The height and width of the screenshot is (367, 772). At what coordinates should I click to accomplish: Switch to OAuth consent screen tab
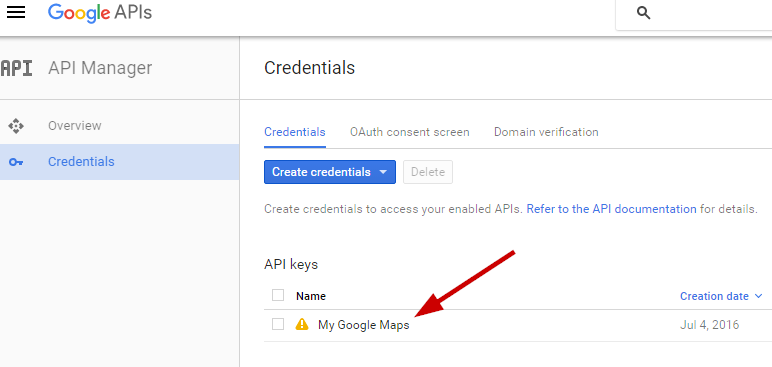(x=410, y=132)
